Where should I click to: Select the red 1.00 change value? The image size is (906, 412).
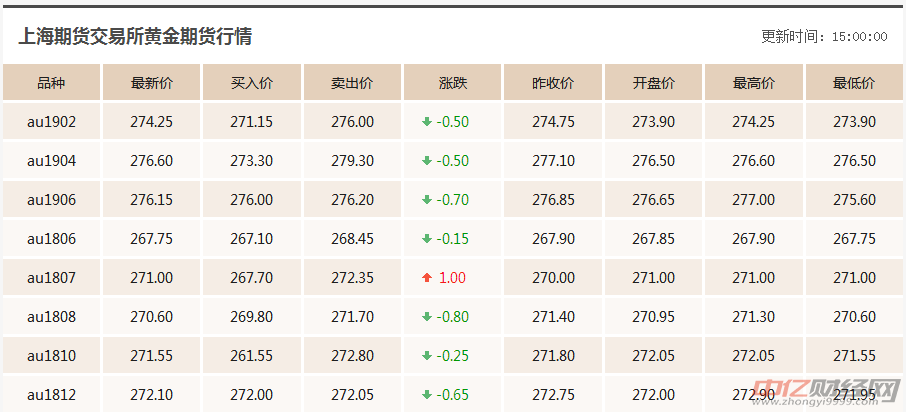click(452, 278)
